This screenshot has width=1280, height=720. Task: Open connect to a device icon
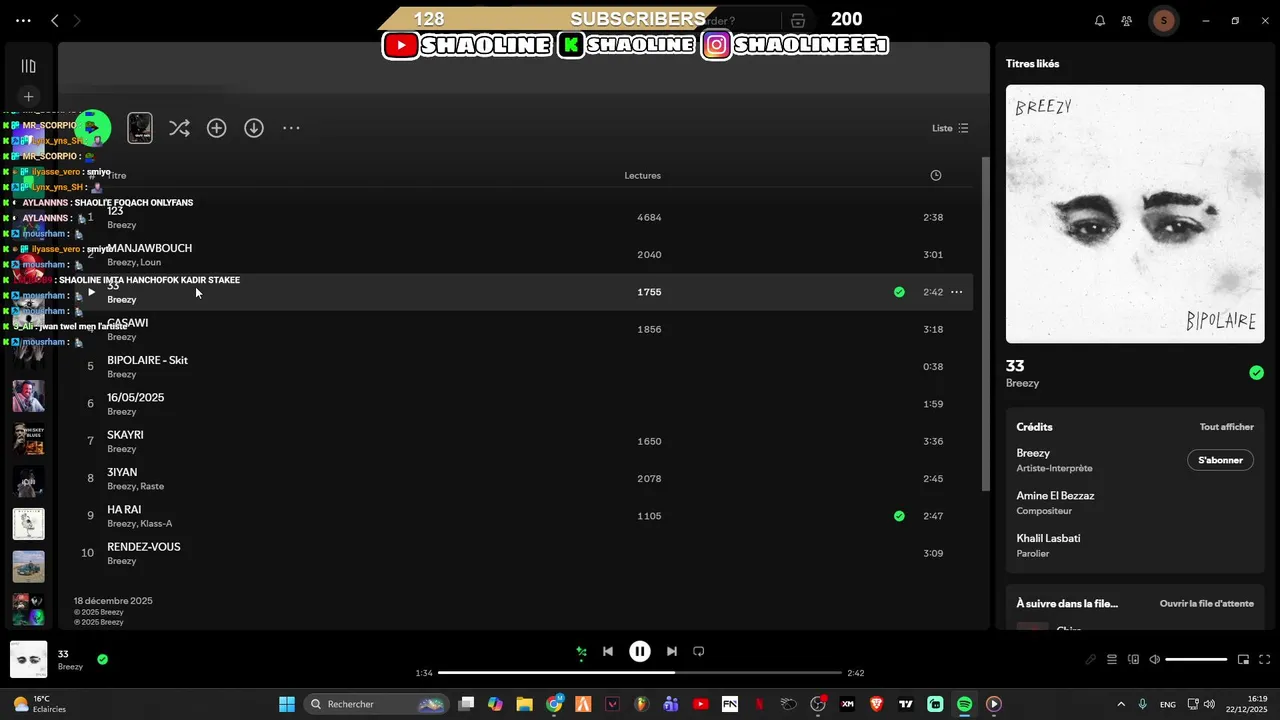pyautogui.click(x=1134, y=660)
